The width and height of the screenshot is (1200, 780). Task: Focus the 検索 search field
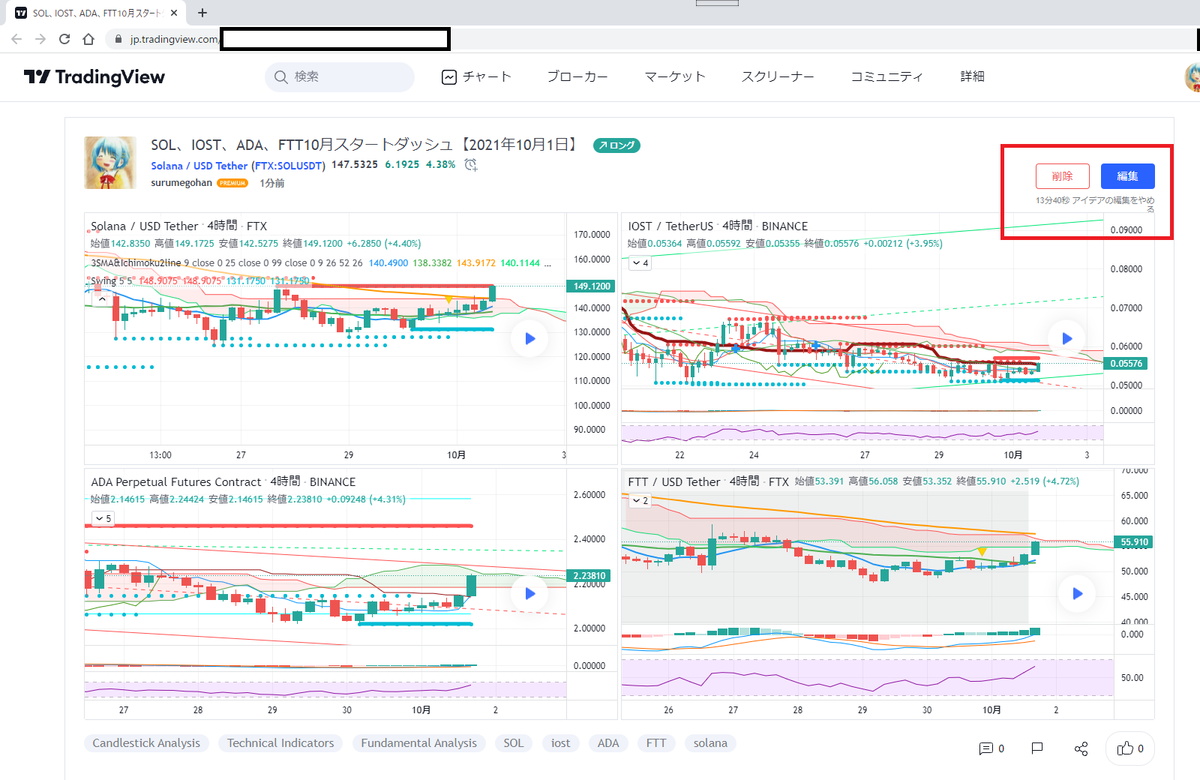point(340,77)
